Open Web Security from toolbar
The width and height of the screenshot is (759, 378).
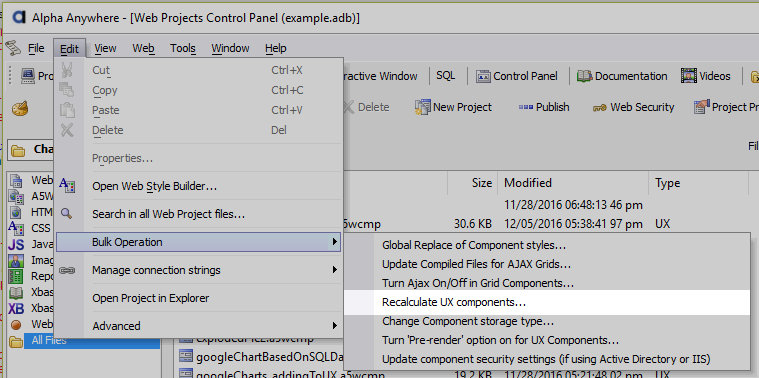(633, 107)
